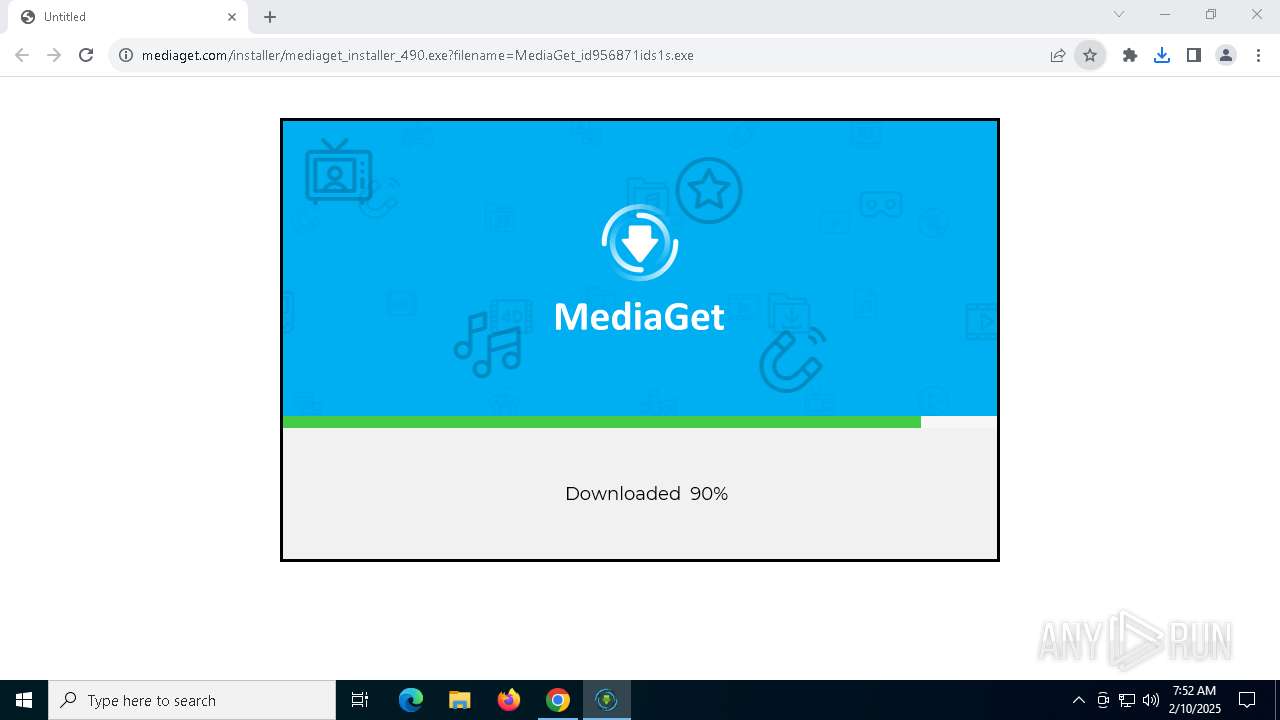Open a new tab with plus button
Image resolution: width=1280 pixels, height=720 pixels.
click(270, 17)
